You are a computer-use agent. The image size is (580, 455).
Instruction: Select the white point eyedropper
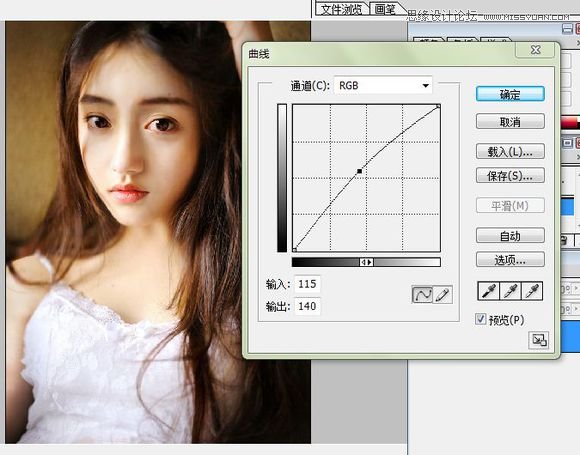532,291
